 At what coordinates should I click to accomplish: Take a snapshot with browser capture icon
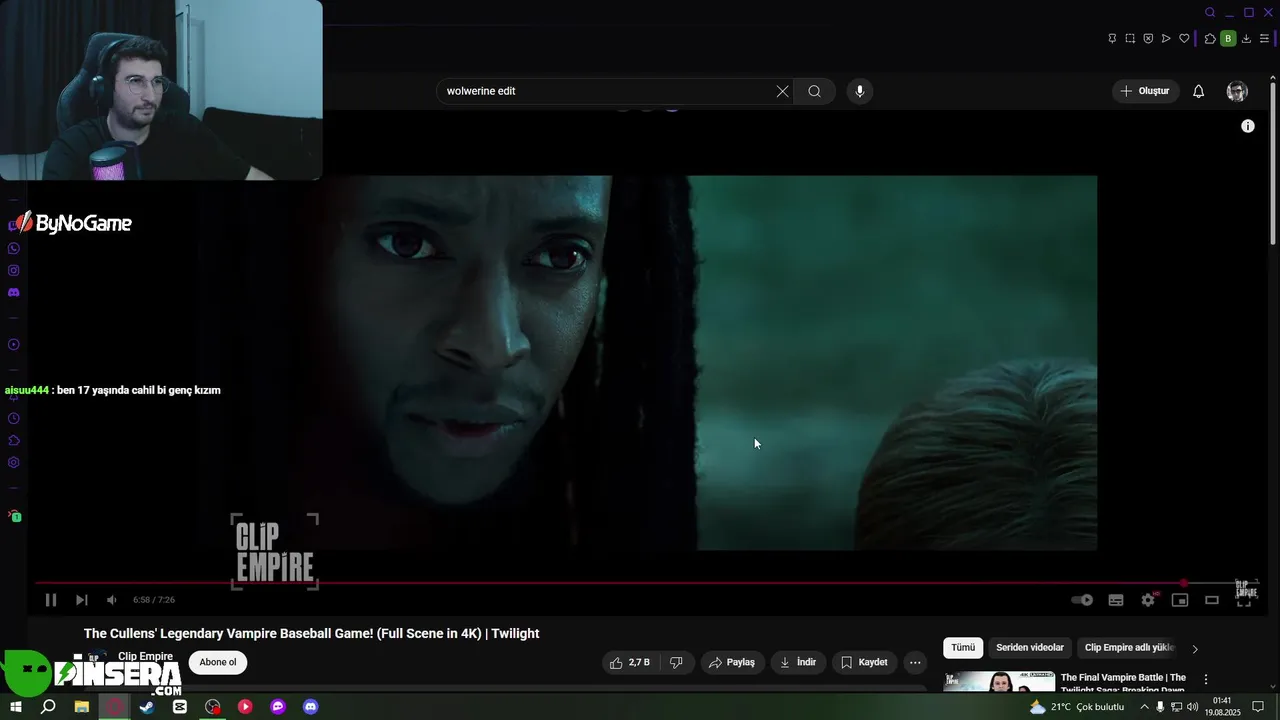pyautogui.click(x=1130, y=39)
